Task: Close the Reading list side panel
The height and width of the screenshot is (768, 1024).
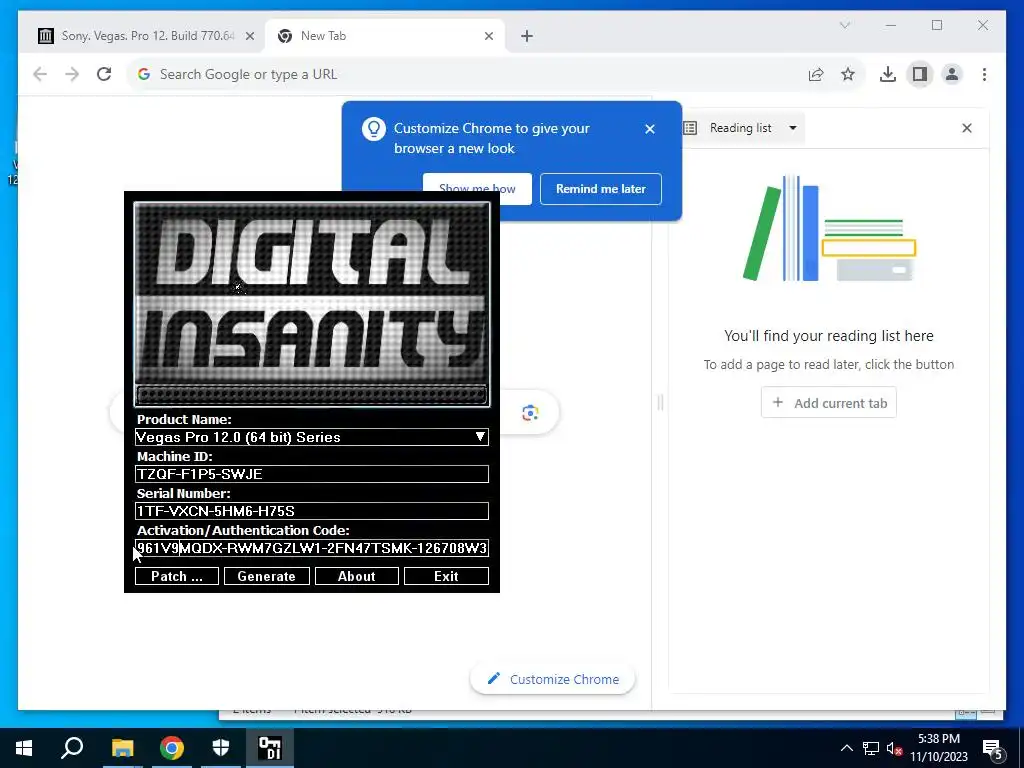Action: click(x=967, y=128)
